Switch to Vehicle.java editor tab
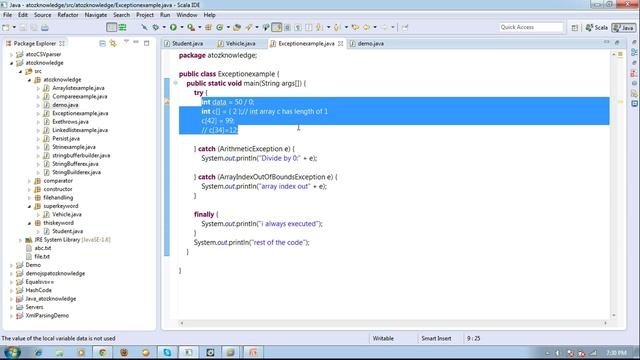Image resolution: width=640 pixels, height=360 pixels. click(x=237, y=43)
